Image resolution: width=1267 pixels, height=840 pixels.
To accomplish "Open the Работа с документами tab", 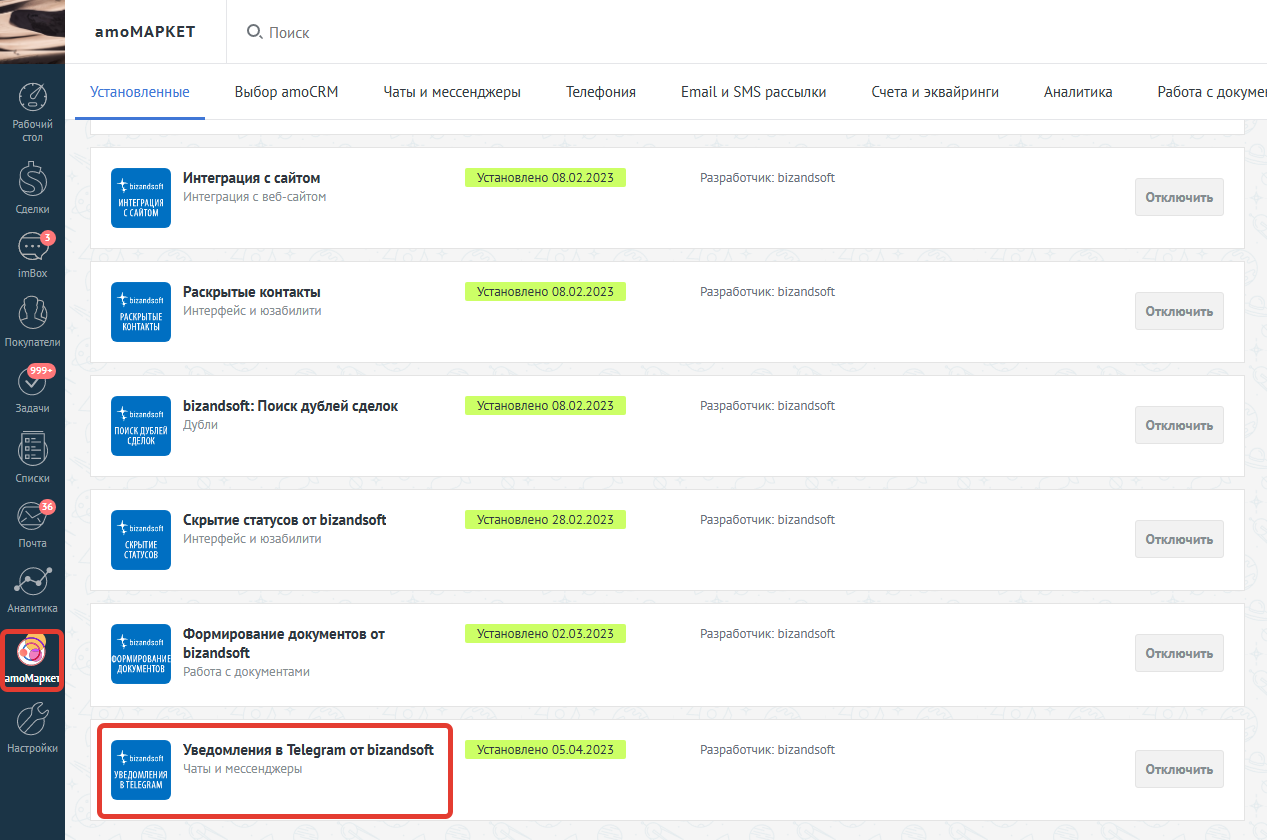I will pyautogui.click(x=1212, y=92).
